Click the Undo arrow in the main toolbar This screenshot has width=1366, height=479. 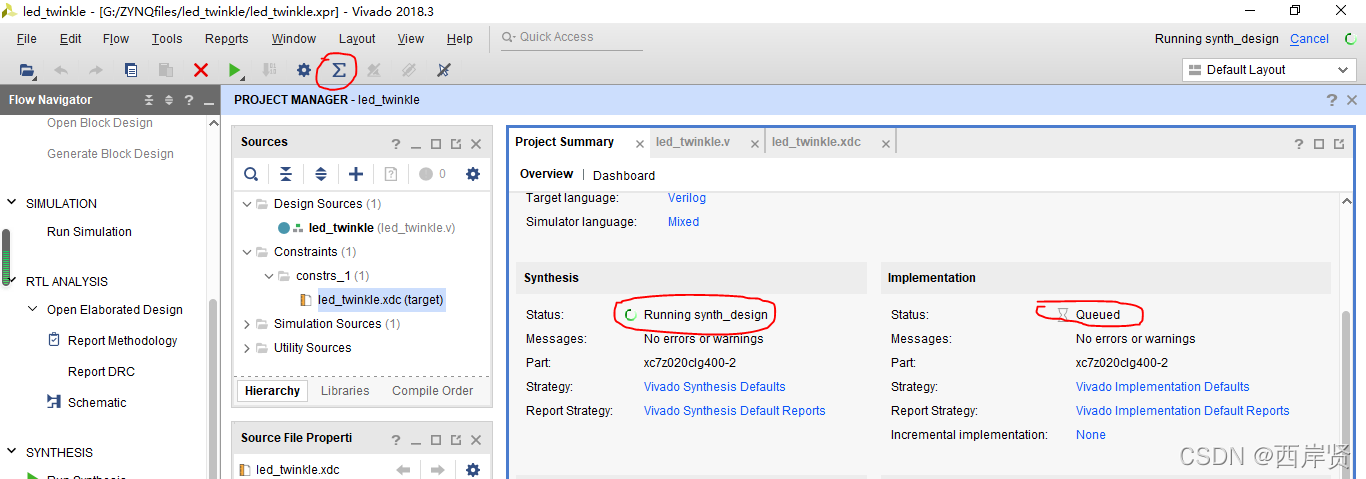[61, 70]
